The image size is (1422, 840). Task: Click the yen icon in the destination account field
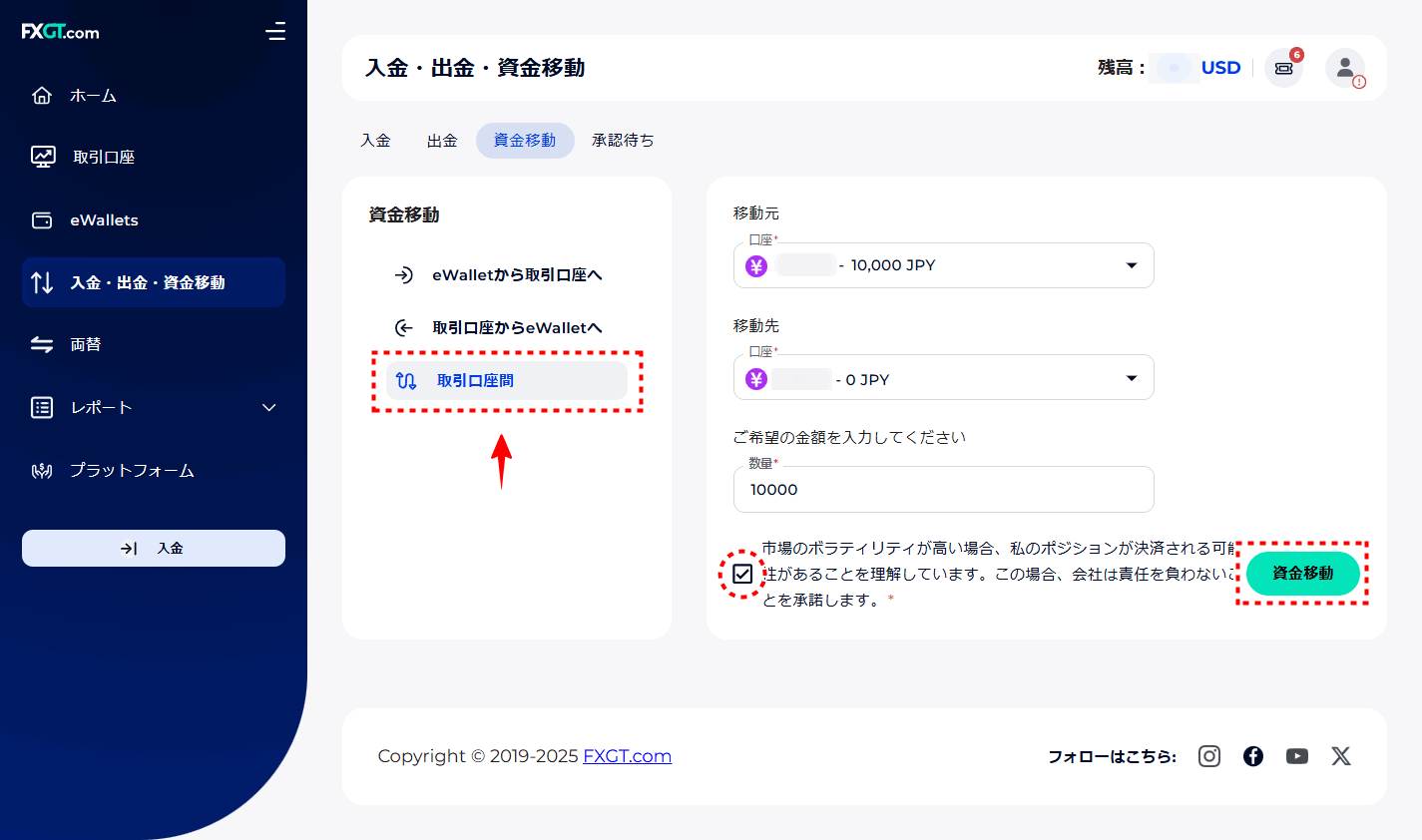coord(756,379)
